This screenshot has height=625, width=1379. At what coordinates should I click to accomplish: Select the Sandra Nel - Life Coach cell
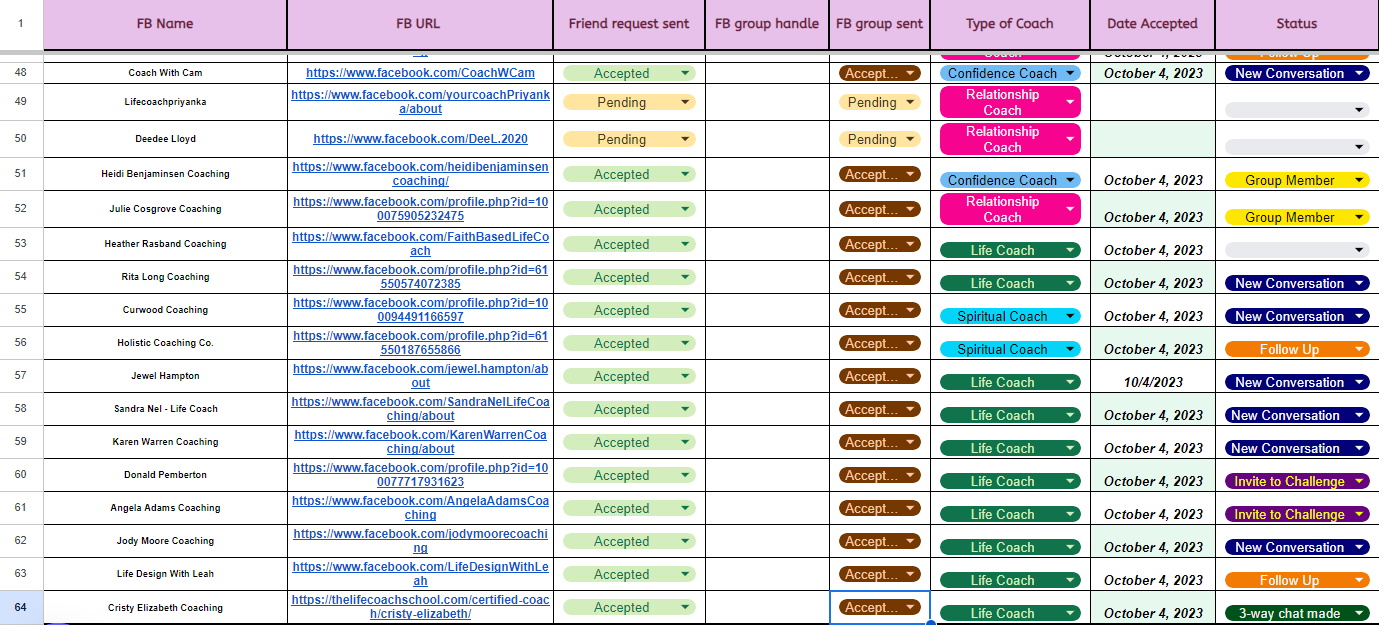click(x=165, y=409)
